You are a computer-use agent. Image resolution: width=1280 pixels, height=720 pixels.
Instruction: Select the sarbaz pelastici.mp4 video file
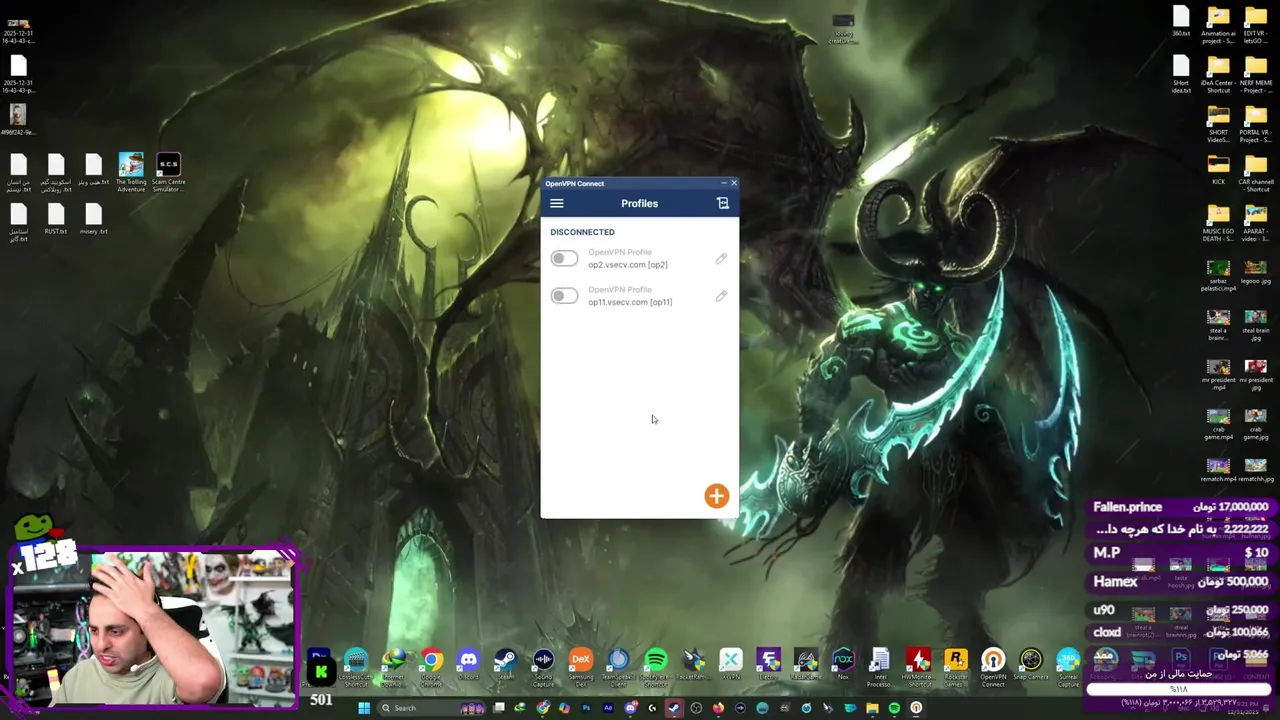tap(1218, 275)
